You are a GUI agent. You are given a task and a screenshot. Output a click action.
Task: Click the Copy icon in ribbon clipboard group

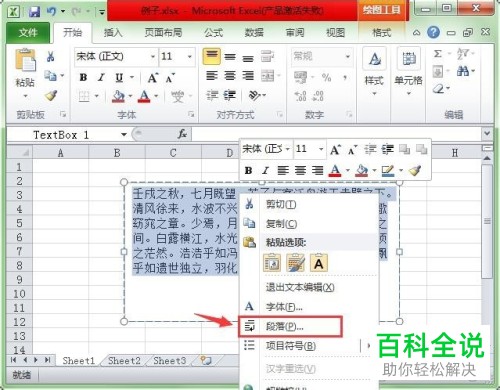point(51,76)
